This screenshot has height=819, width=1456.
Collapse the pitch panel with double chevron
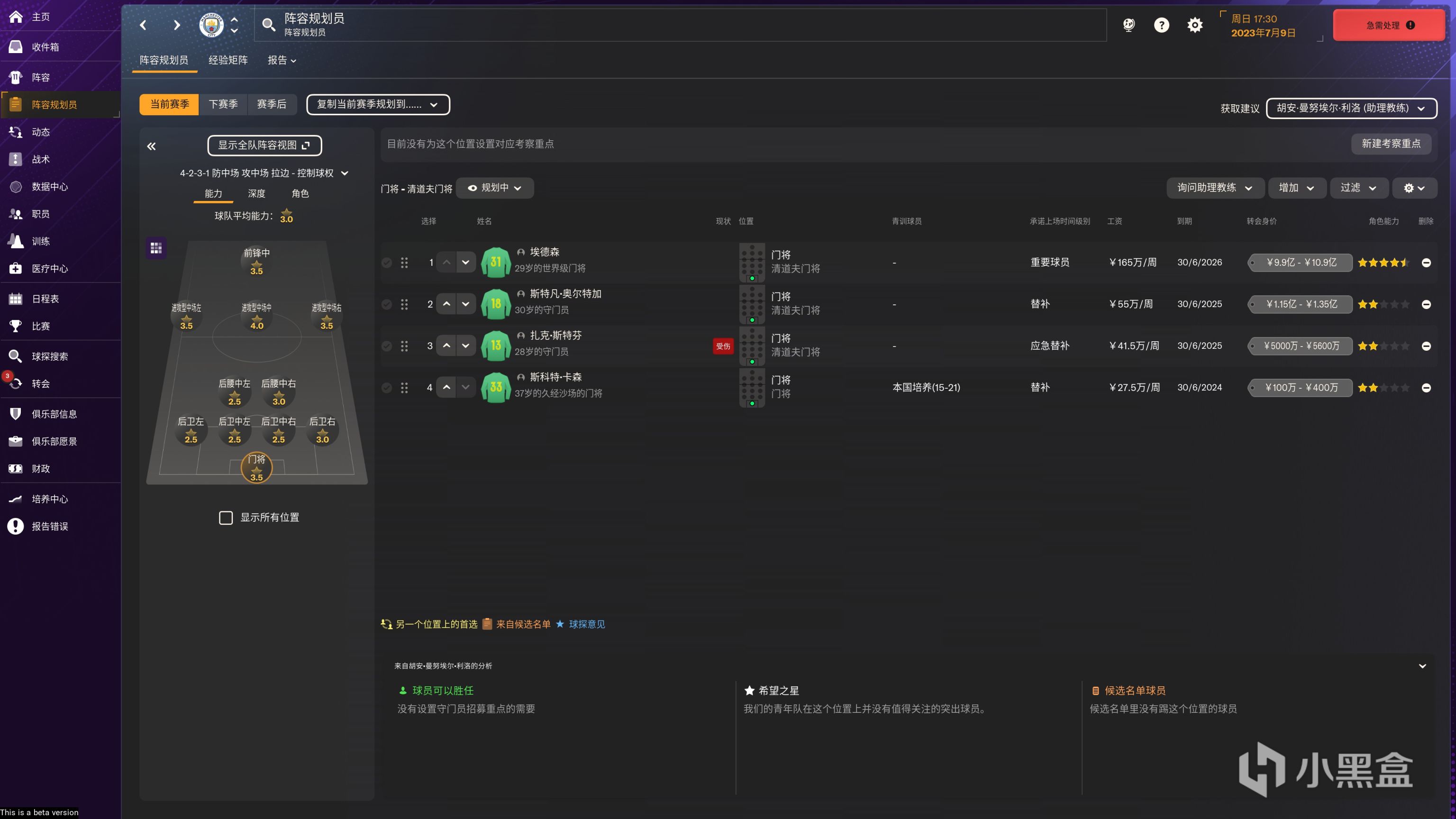click(152, 146)
